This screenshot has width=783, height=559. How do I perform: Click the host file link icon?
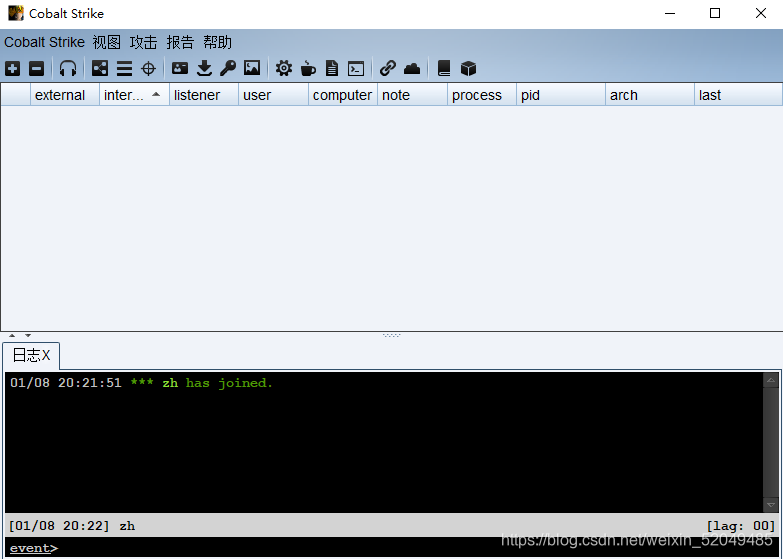pyautogui.click(x=388, y=68)
